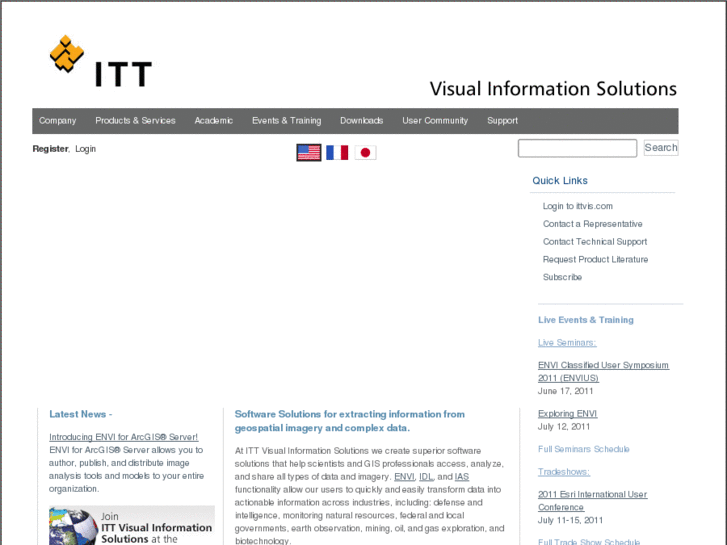Click the ENVI link in body text
Screen dimensions: 727x545
[404, 477]
